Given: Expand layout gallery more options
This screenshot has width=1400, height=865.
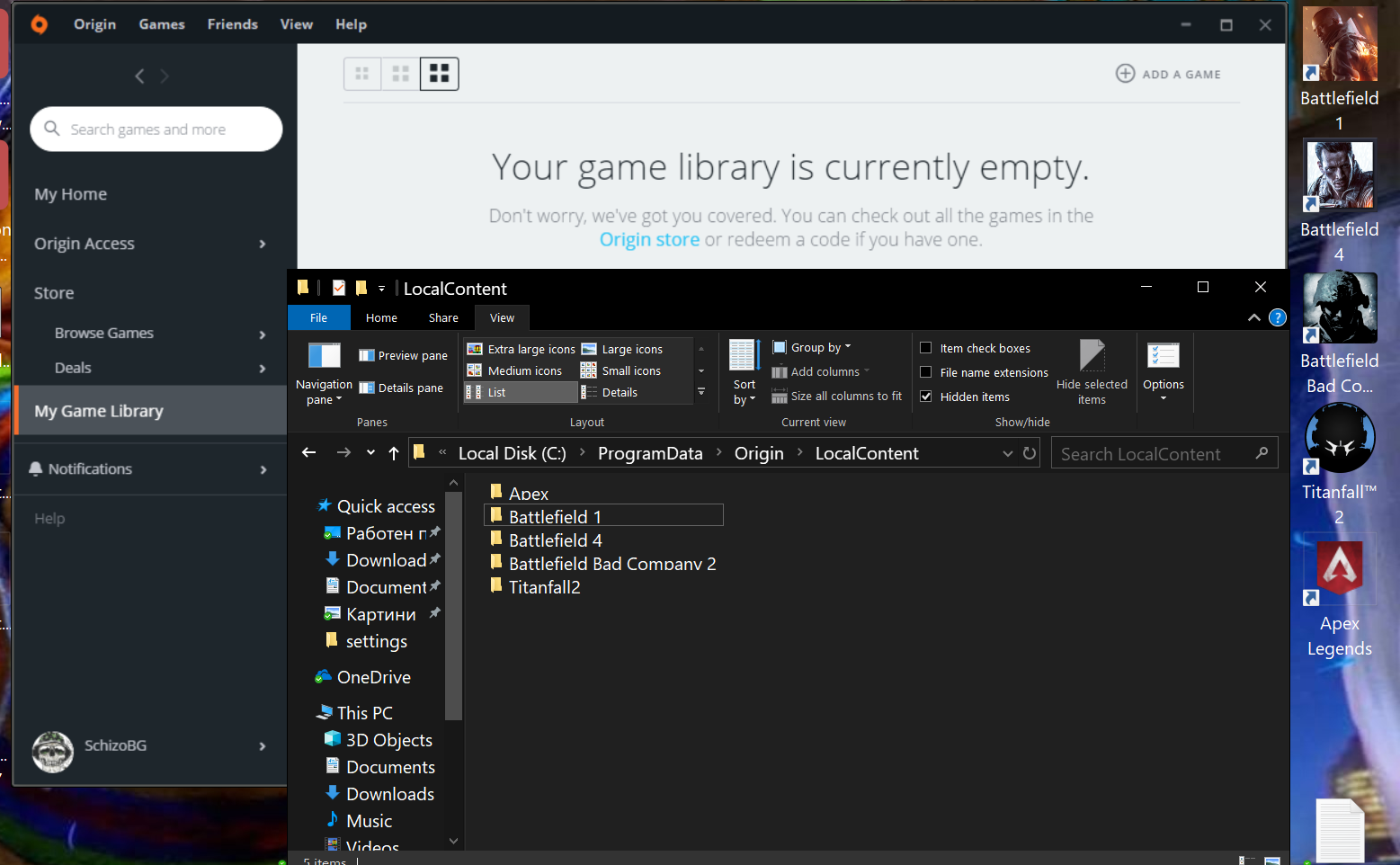Looking at the screenshot, I should coord(701,392).
